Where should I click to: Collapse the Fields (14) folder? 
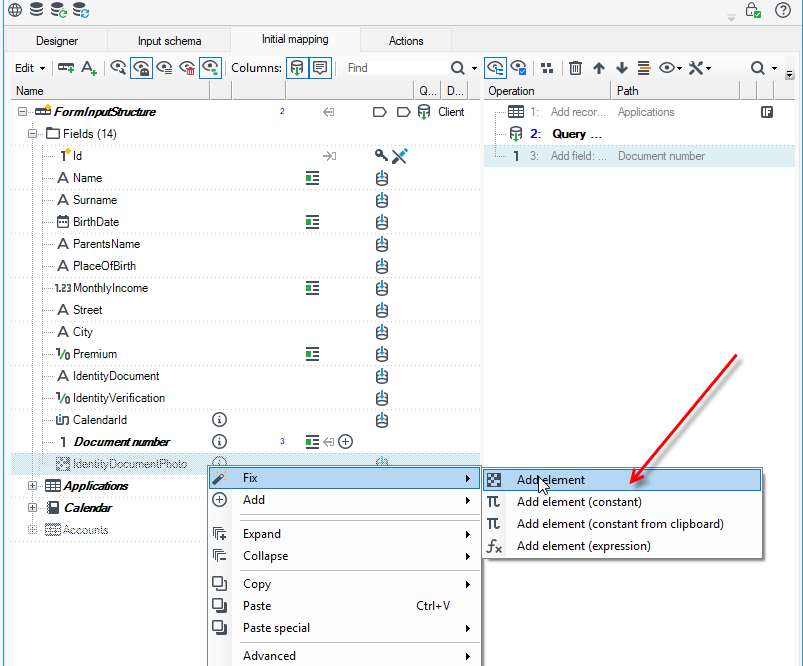(32, 134)
